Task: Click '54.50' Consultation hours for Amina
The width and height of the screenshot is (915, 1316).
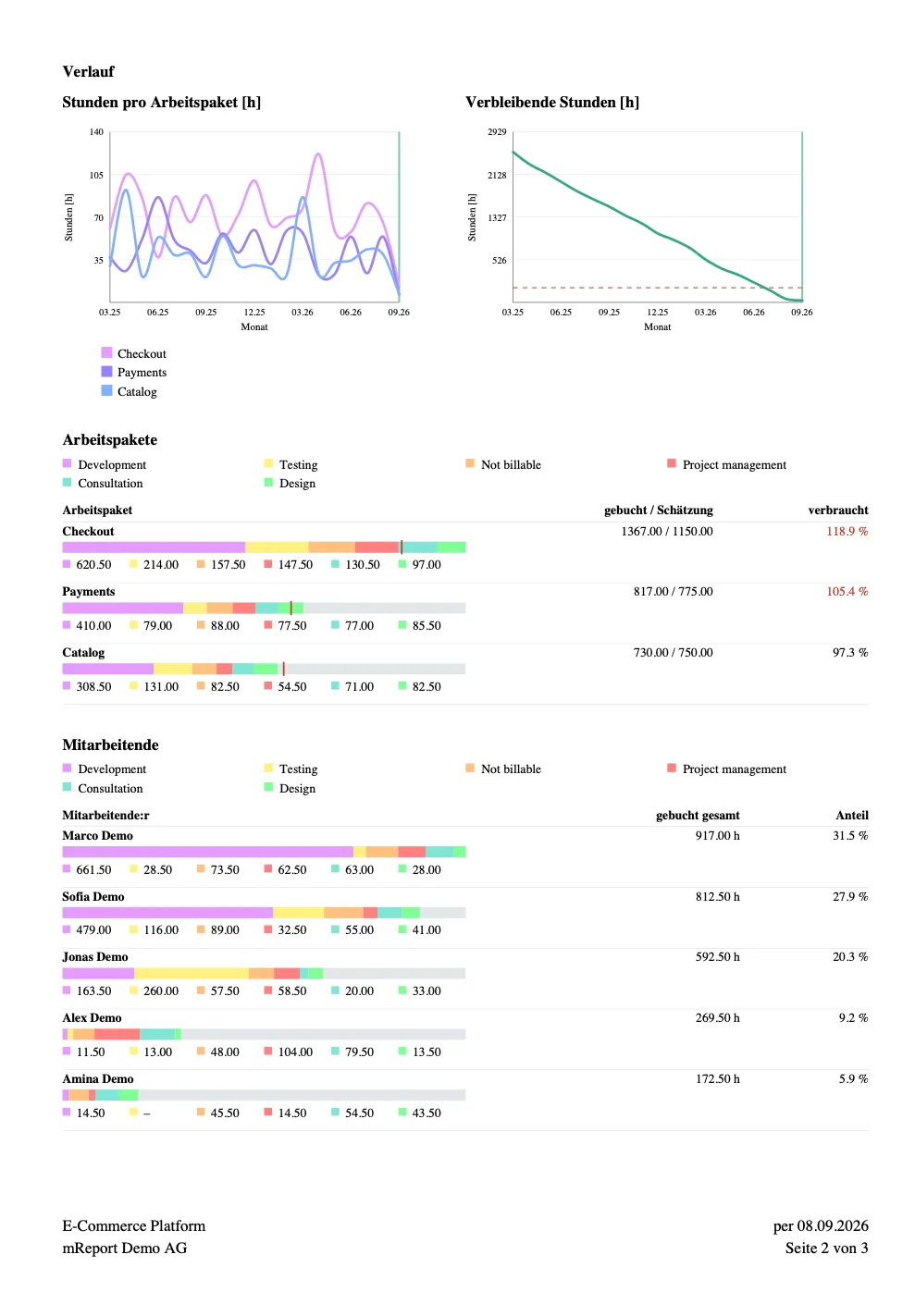Action: click(359, 1113)
